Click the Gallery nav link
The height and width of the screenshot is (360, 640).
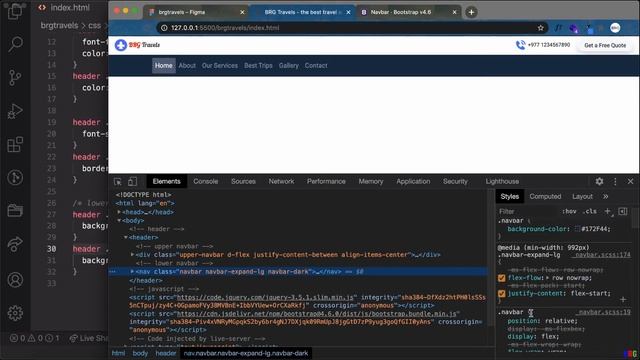click(289, 65)
